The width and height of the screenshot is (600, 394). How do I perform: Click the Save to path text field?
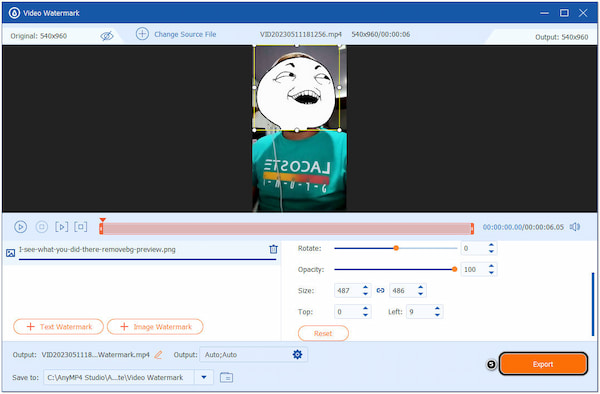[119, 378]
